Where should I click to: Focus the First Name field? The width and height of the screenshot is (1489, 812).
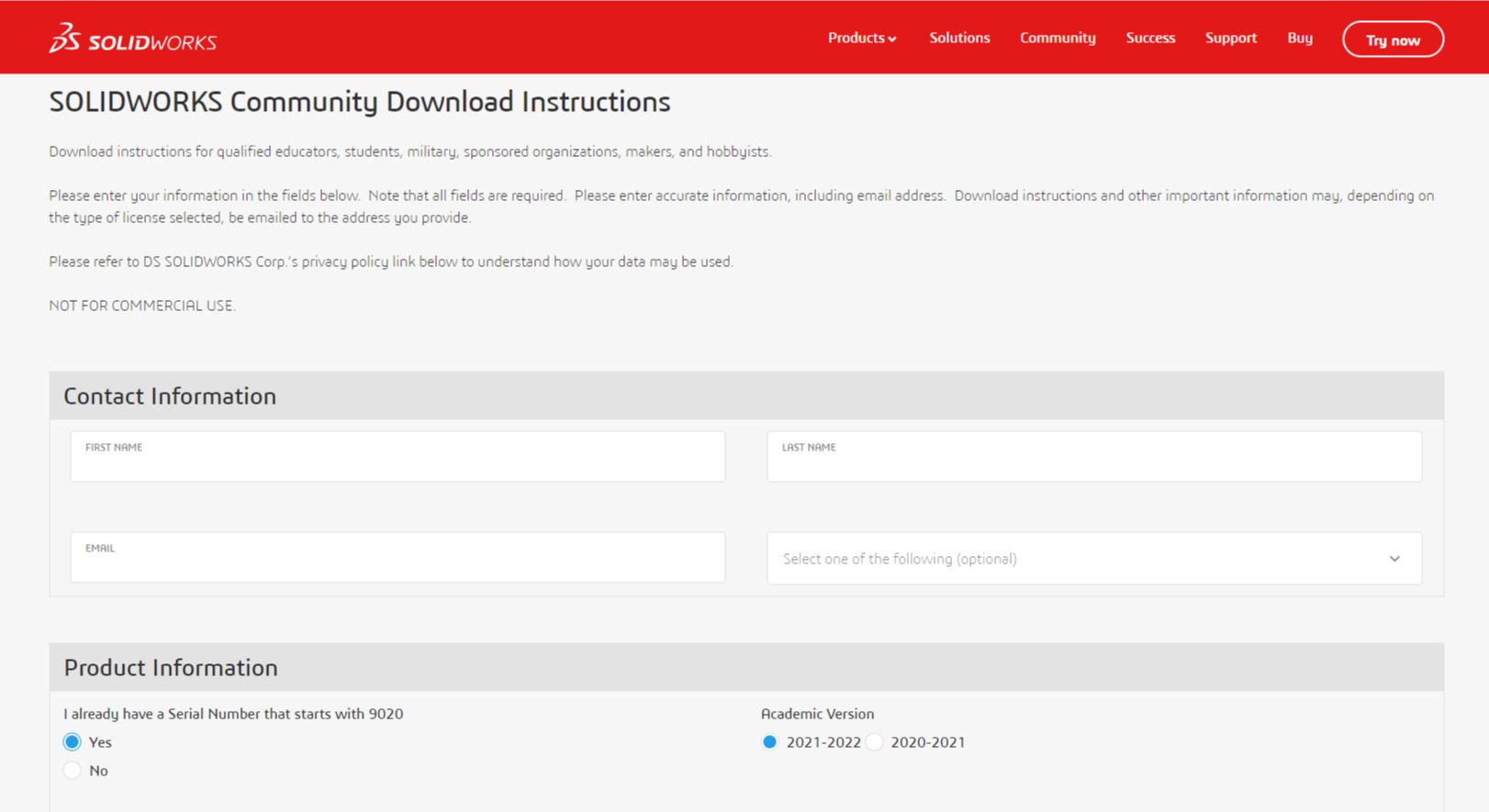tap(397, 456)
